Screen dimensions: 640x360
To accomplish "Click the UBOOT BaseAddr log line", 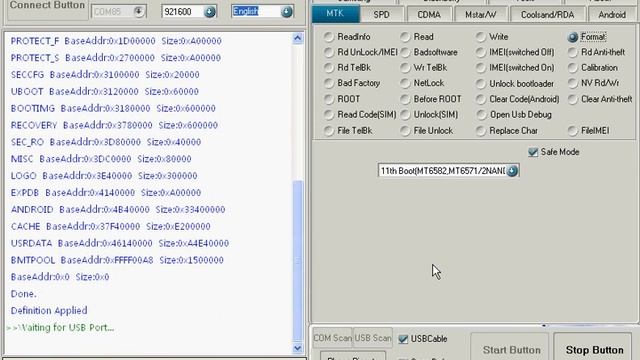I will (105, 91).
